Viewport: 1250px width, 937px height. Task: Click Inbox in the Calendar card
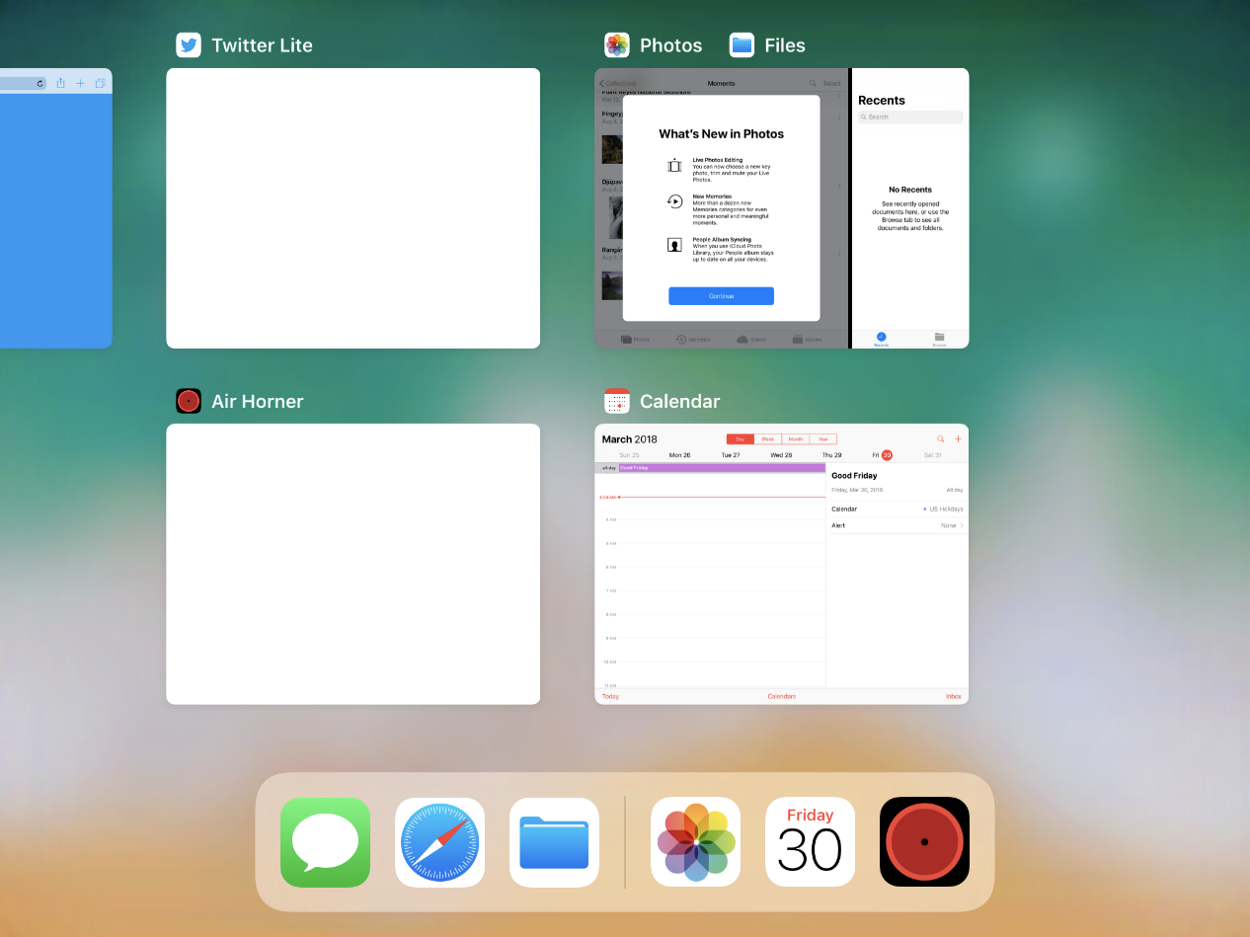click(x=954, y=696)
